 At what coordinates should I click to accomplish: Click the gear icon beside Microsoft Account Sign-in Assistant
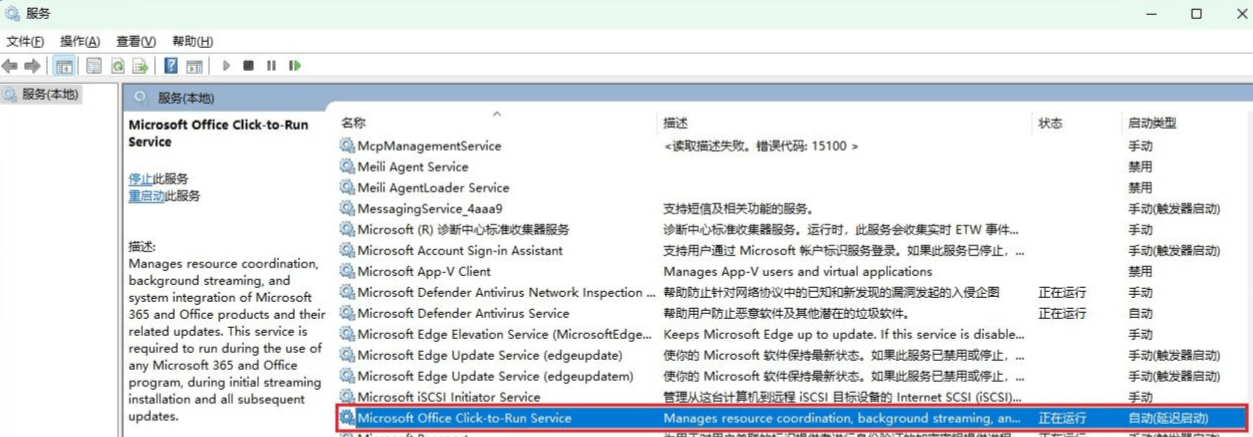click(347, 251)
